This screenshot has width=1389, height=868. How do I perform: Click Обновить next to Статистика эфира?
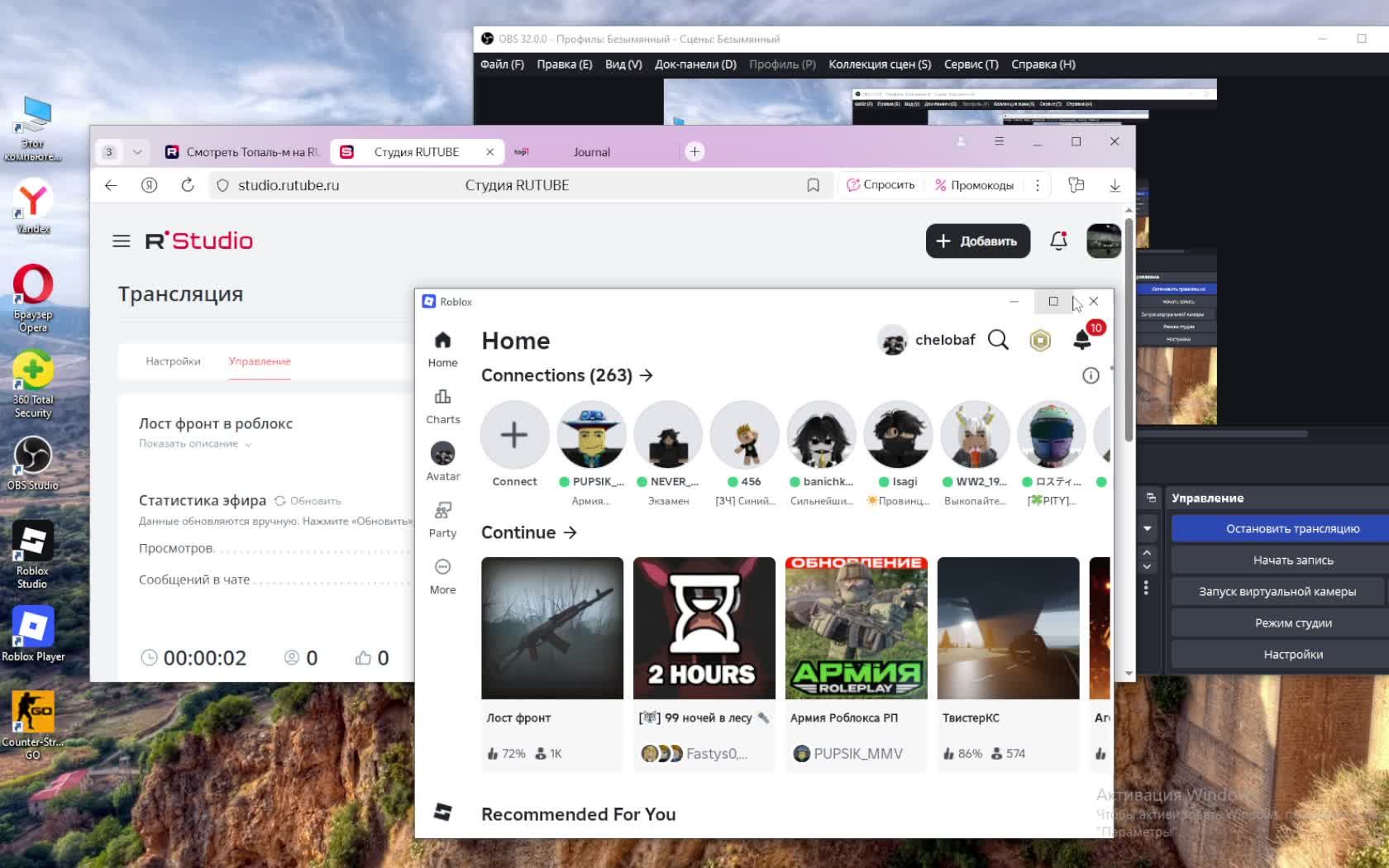click(x=308, y=501)
